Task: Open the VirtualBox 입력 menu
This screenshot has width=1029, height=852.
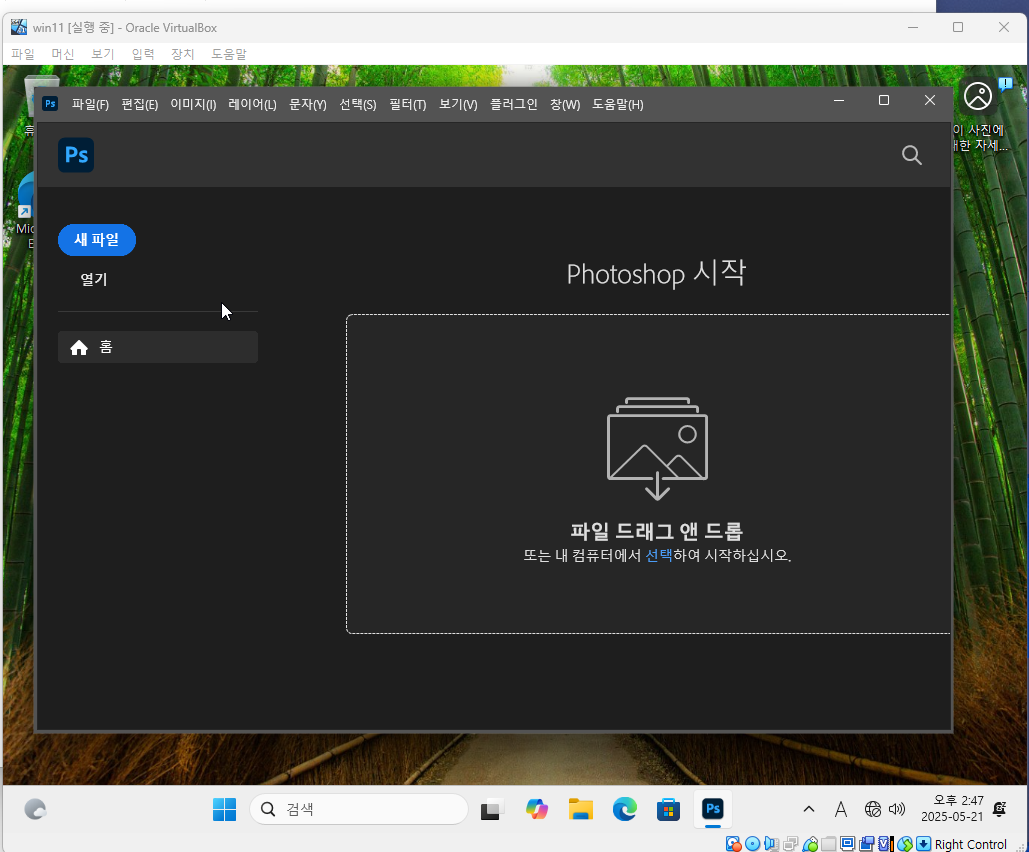Action: pos(142,54)
